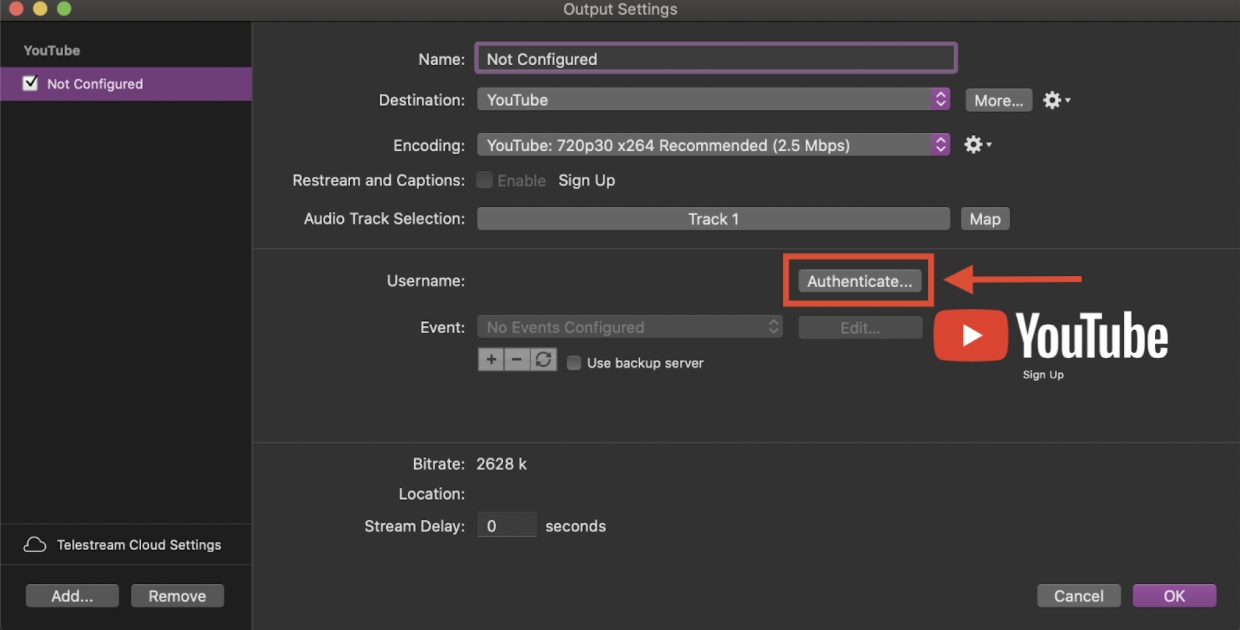Viewport: 1240px width, 630px height.
Task: Cancel the output settings dialog
Action: 1079,596
